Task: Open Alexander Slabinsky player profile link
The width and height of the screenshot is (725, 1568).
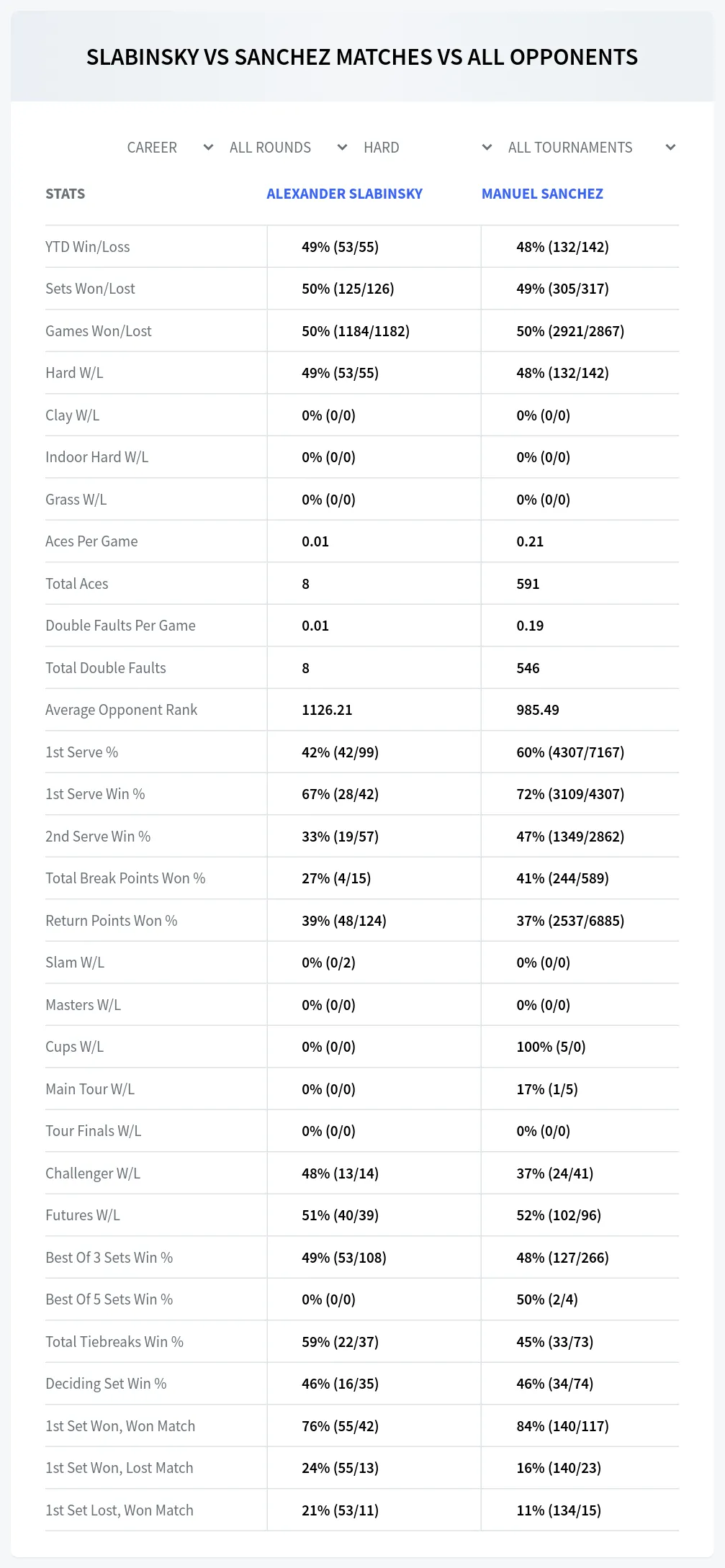Action: tap(344, 194)
